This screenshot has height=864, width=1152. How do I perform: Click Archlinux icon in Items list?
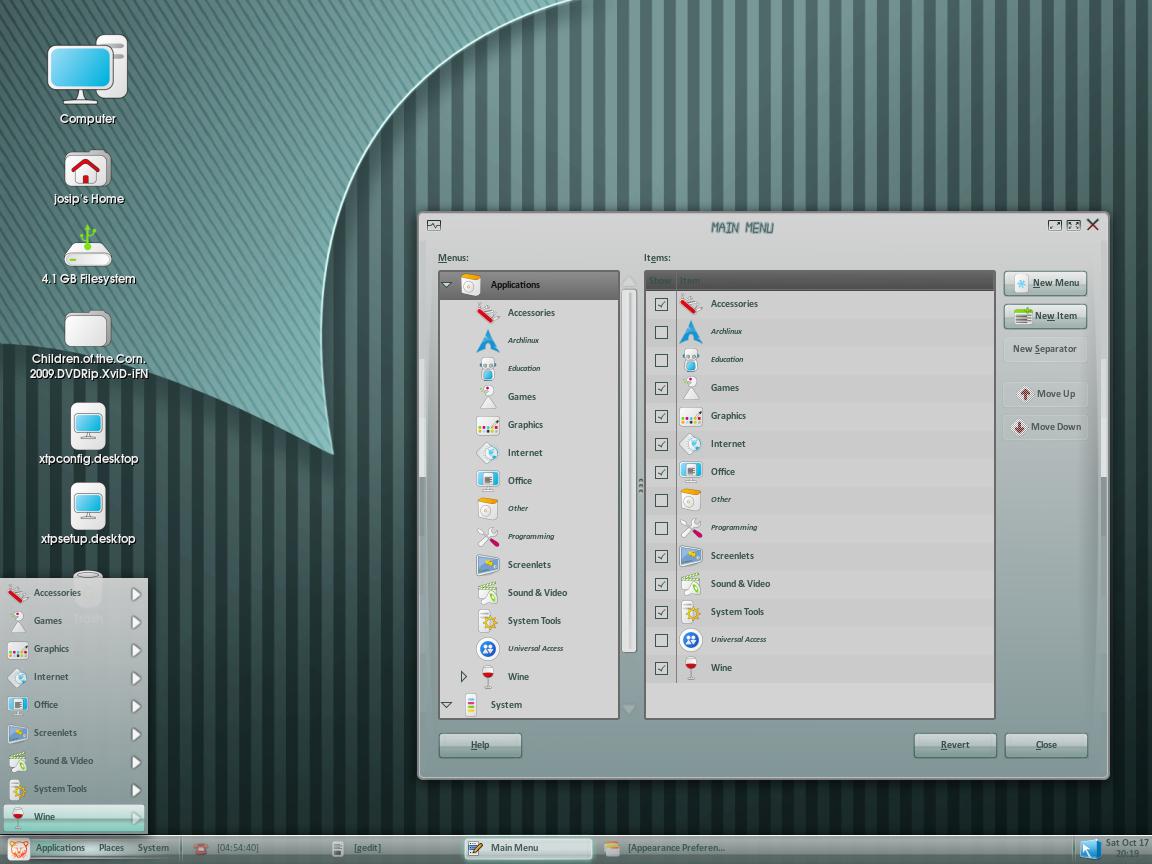(691, 332)
